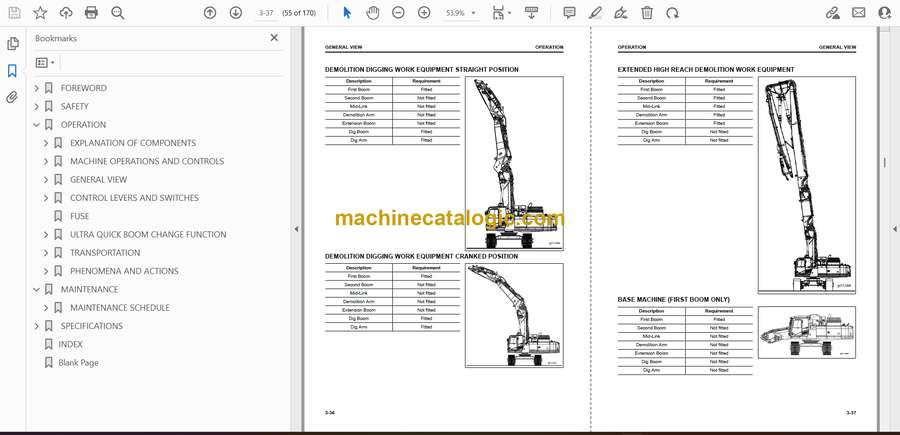Image resolution: width=900 pixels, height=435 pixels.
Task: Bookmark this document with star icon
Action: (x=40, y=13)
